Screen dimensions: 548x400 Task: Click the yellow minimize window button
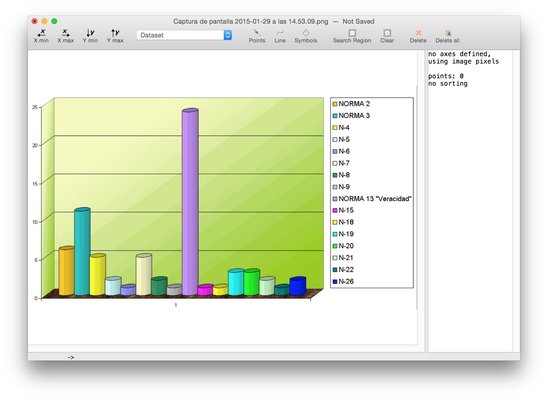44,21
